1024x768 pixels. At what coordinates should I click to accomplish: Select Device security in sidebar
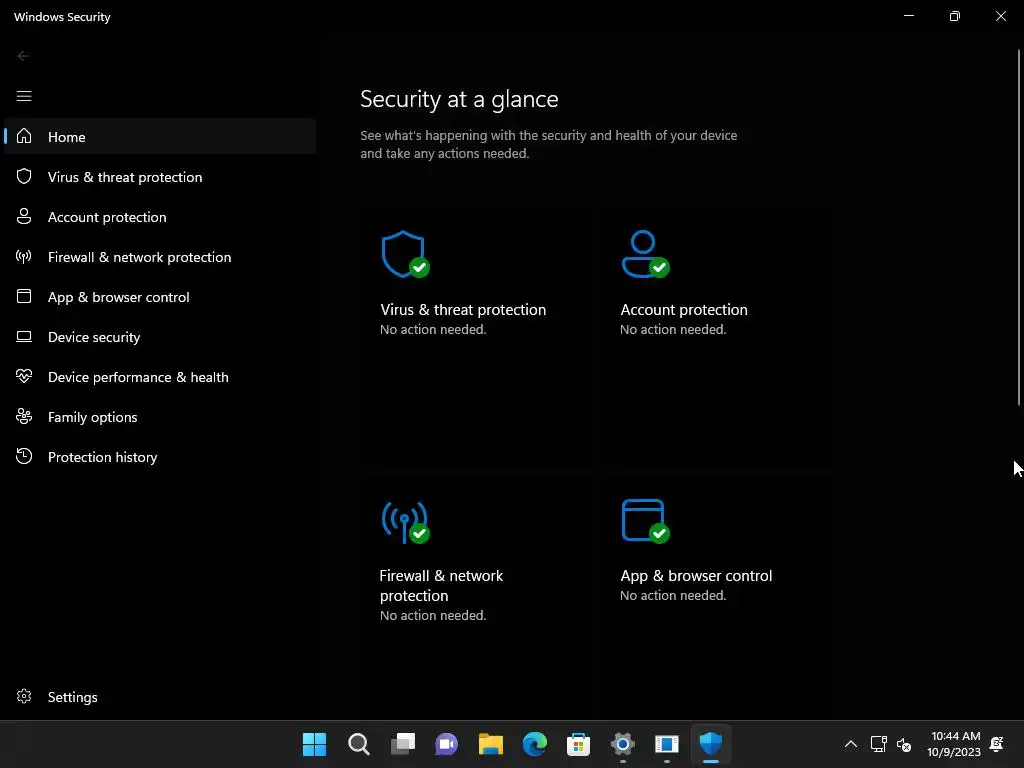point(160,337)
